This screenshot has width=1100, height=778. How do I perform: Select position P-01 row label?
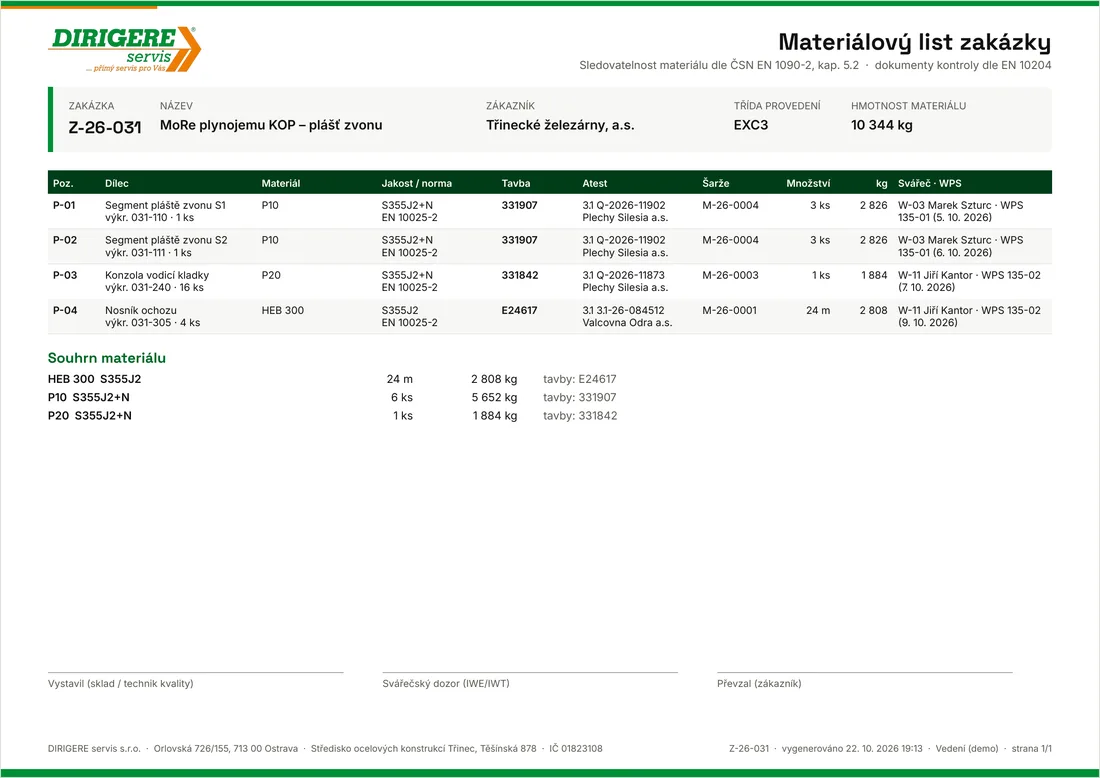coord(64,206)
